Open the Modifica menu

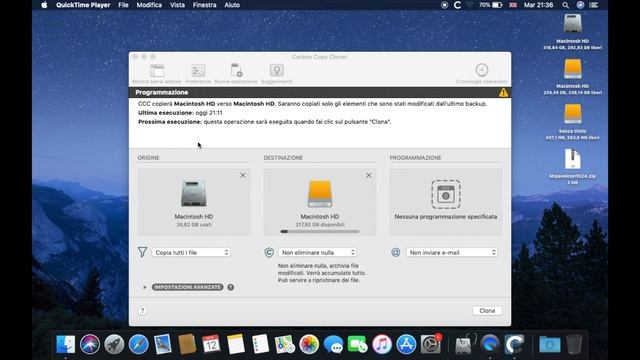149,5
